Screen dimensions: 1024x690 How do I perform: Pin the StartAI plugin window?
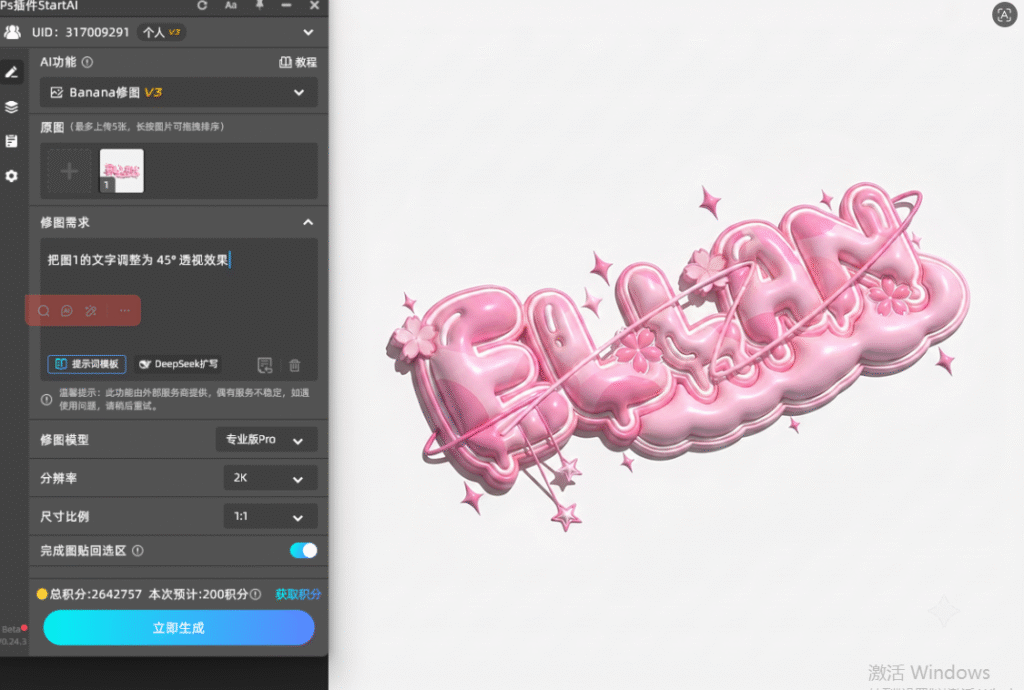259,5
